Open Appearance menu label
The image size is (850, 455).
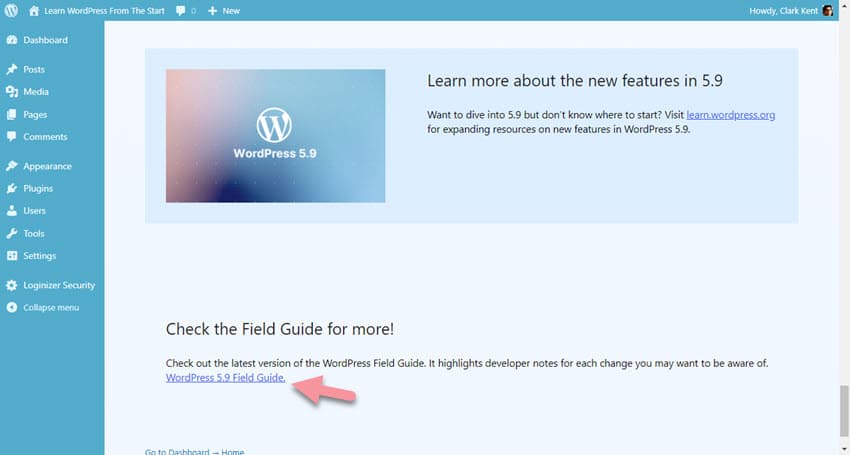click(x=47, y=166)
